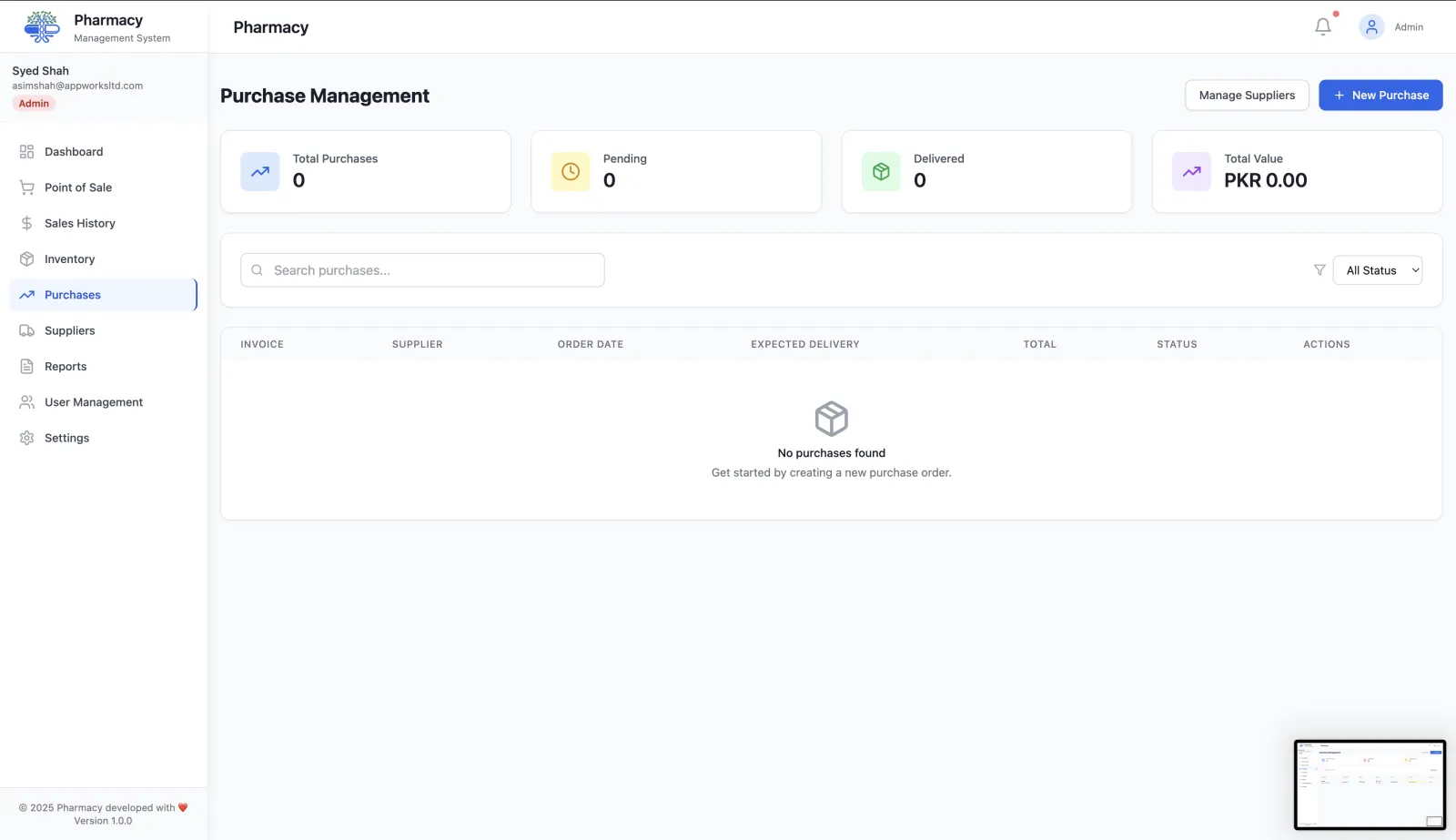
Task: Click the Admin user avatar icon
Action: 1371,27
